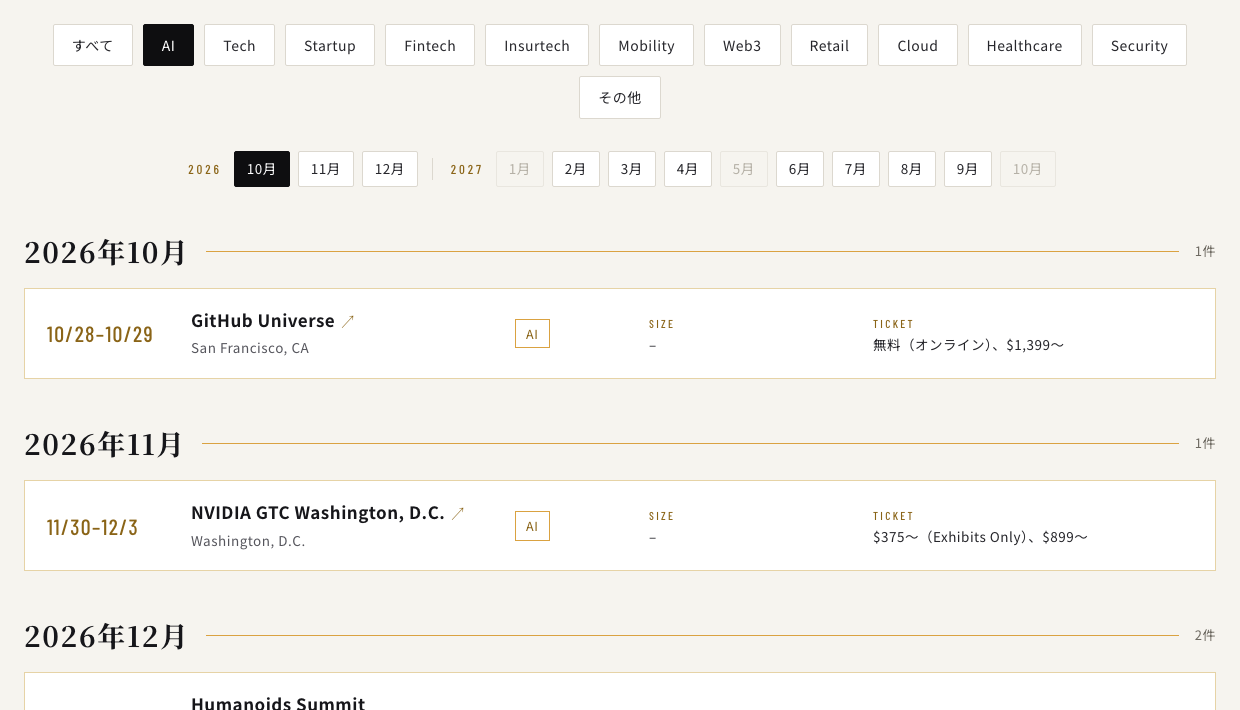Open NVIDIA GTC Washington external link arrow
The width and height of the screenshot is (1240, 710).
coord(458,513)
